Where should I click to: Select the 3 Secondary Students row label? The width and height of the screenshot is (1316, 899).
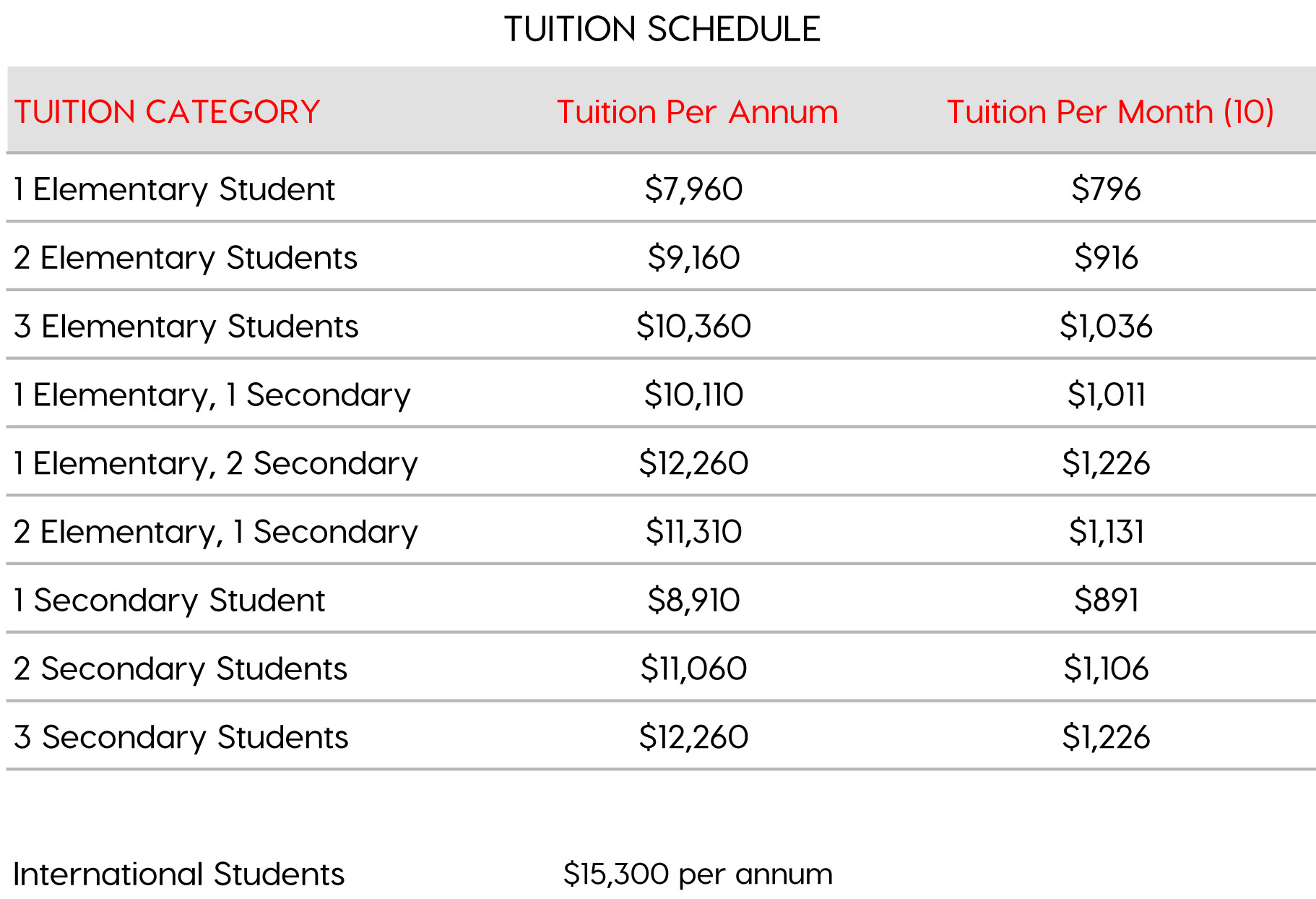point(181,737)
